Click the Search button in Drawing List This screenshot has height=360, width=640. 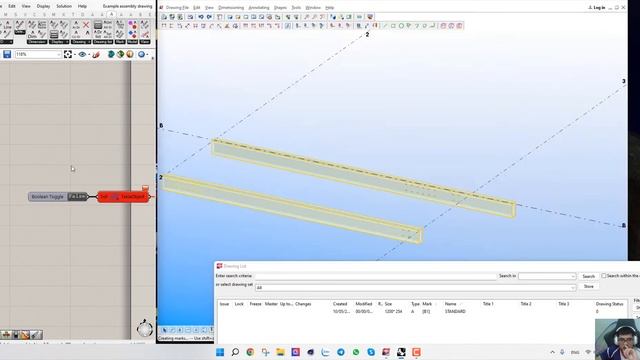click(x=588, y=276)
